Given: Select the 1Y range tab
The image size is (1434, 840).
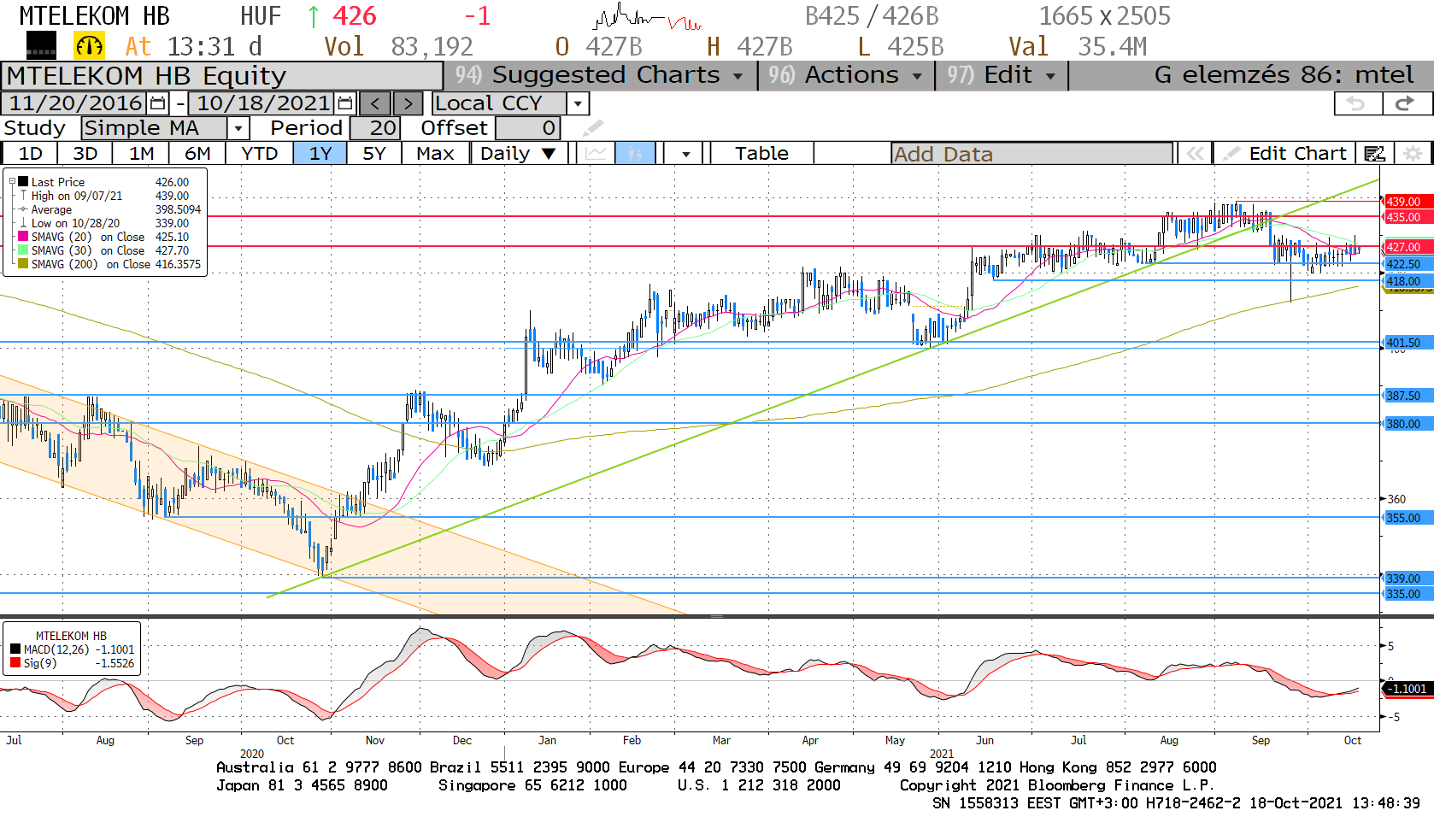Looking at the screenshot, I should [x=320, y=154].
